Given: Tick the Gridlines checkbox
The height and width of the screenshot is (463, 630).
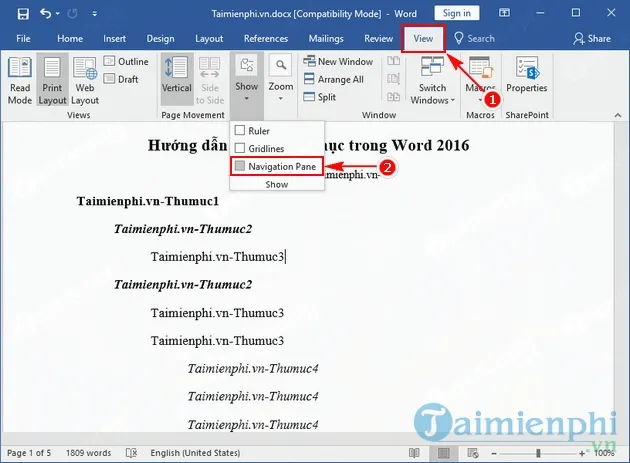Looking at the screenshot, I should coord(239,148).
